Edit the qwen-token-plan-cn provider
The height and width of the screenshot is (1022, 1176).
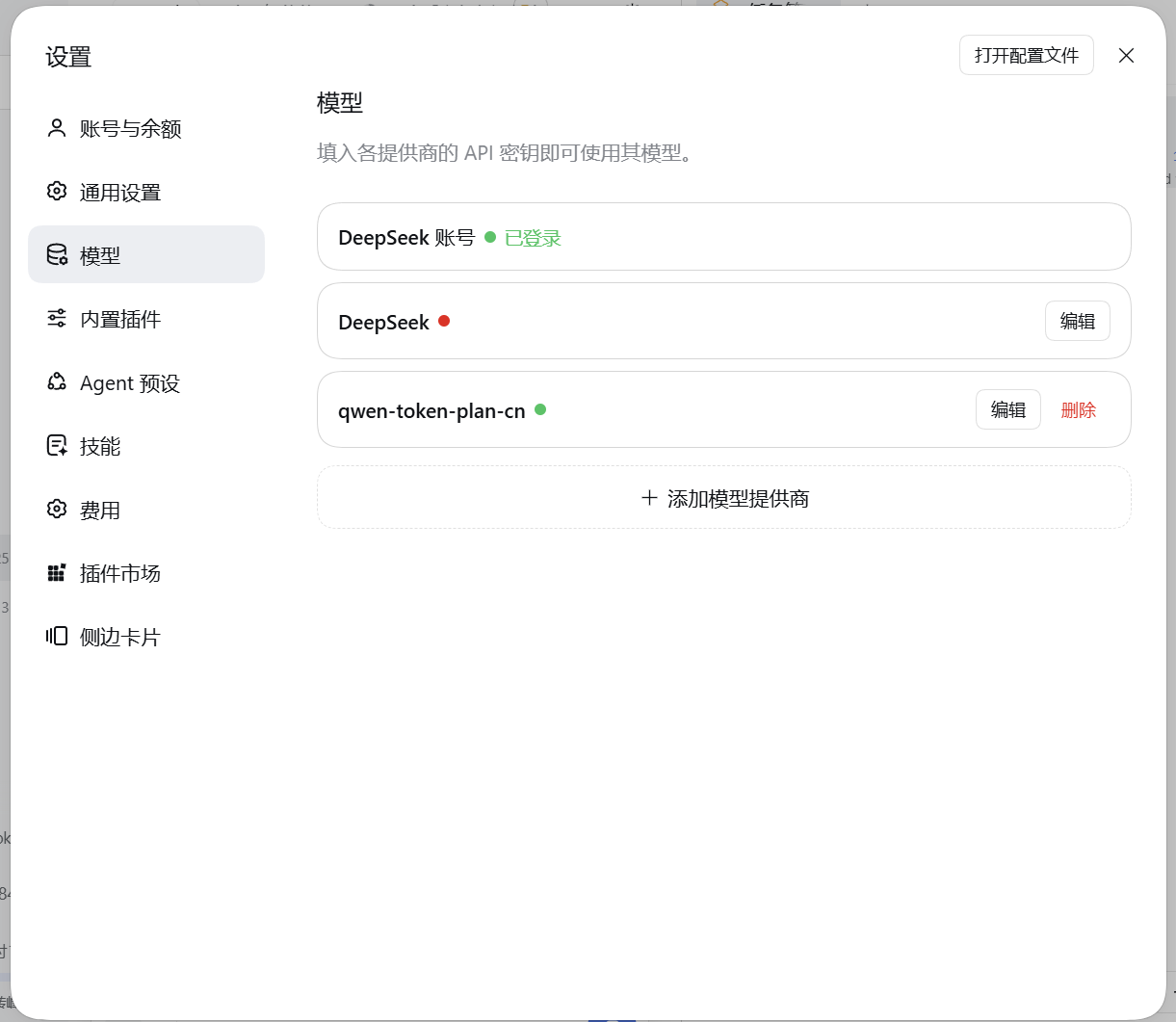(x=1008, y=409)
